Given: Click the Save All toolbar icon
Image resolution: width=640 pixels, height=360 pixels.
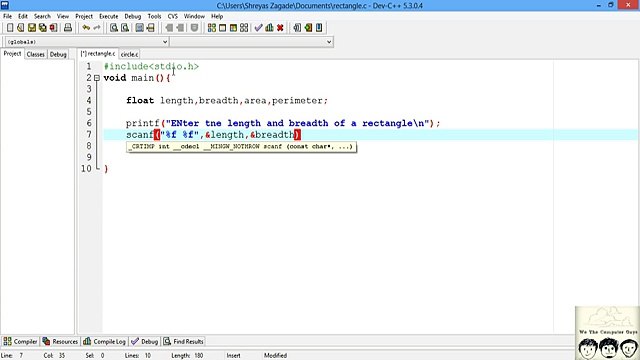Looking at the screenshot, I should point(42,28).
